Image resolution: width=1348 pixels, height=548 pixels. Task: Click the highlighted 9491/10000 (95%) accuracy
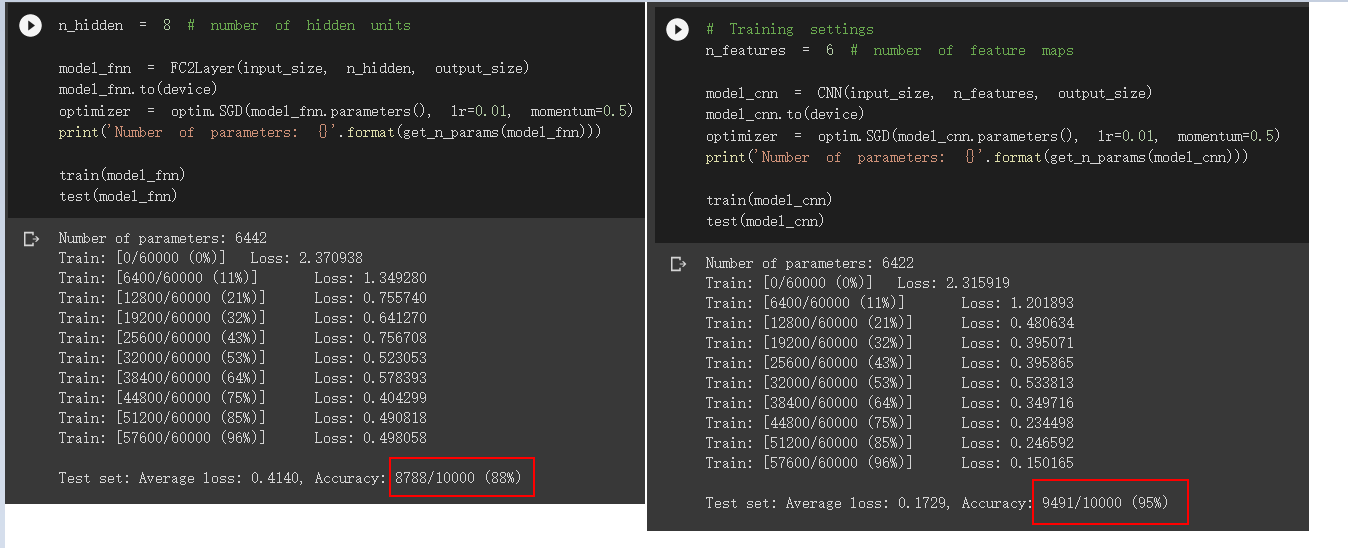coord(1107,503)
